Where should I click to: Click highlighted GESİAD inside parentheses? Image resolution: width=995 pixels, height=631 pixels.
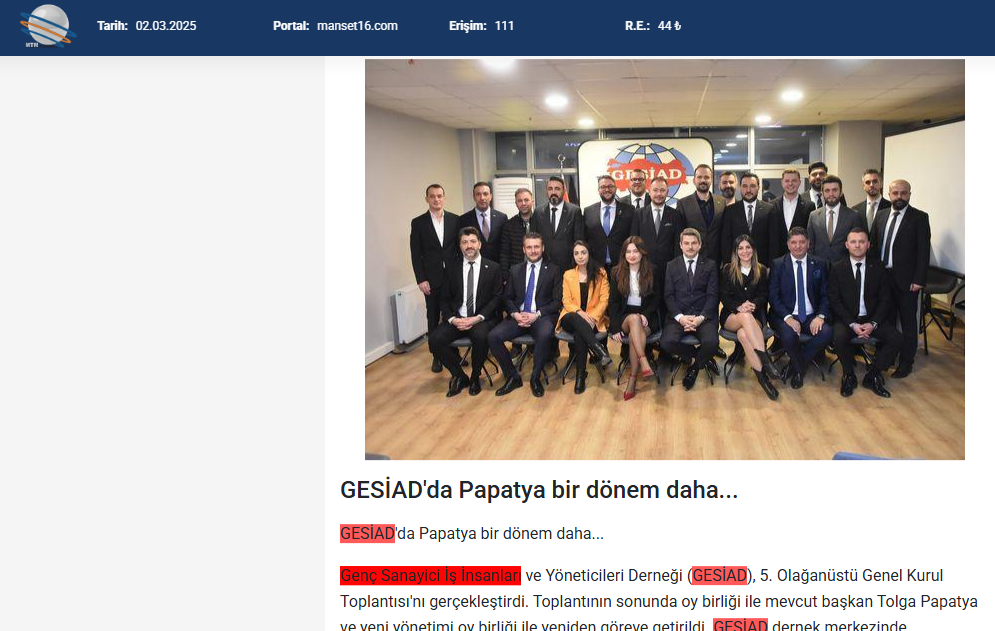coord(719,575)
